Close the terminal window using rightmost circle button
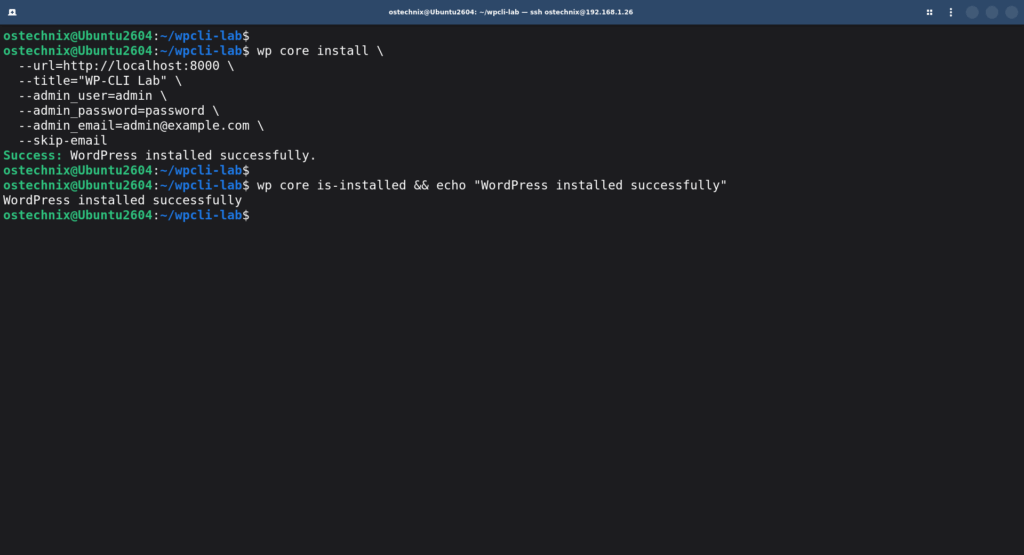Viewport: 1024px width, 555px height. pos(1011,12)
